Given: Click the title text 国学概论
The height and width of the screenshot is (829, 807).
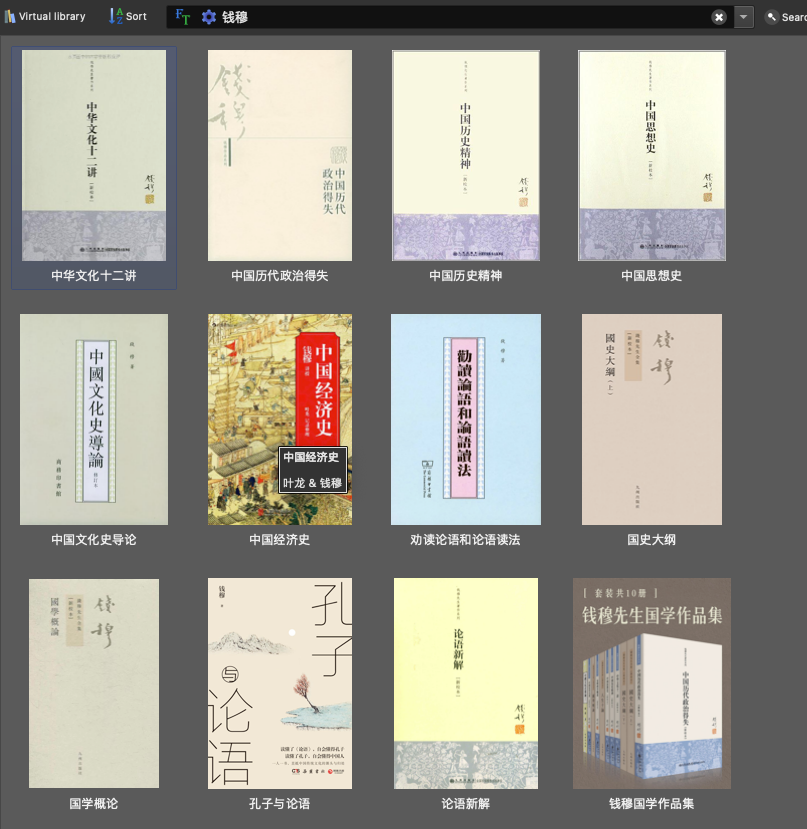Looking at the screenshot, I should pos(94,803).
